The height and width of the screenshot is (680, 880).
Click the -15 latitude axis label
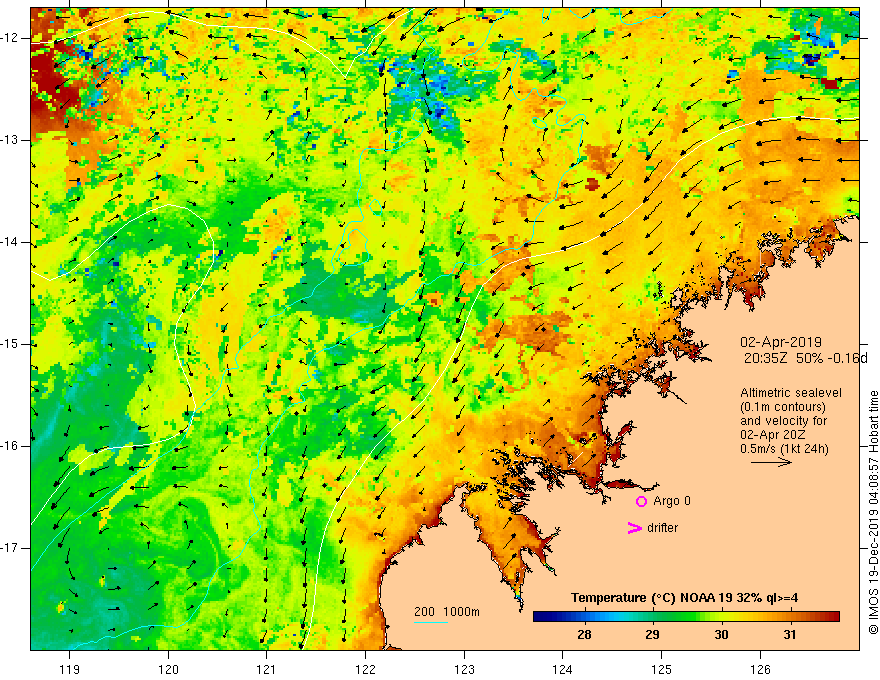pos(11,344)
